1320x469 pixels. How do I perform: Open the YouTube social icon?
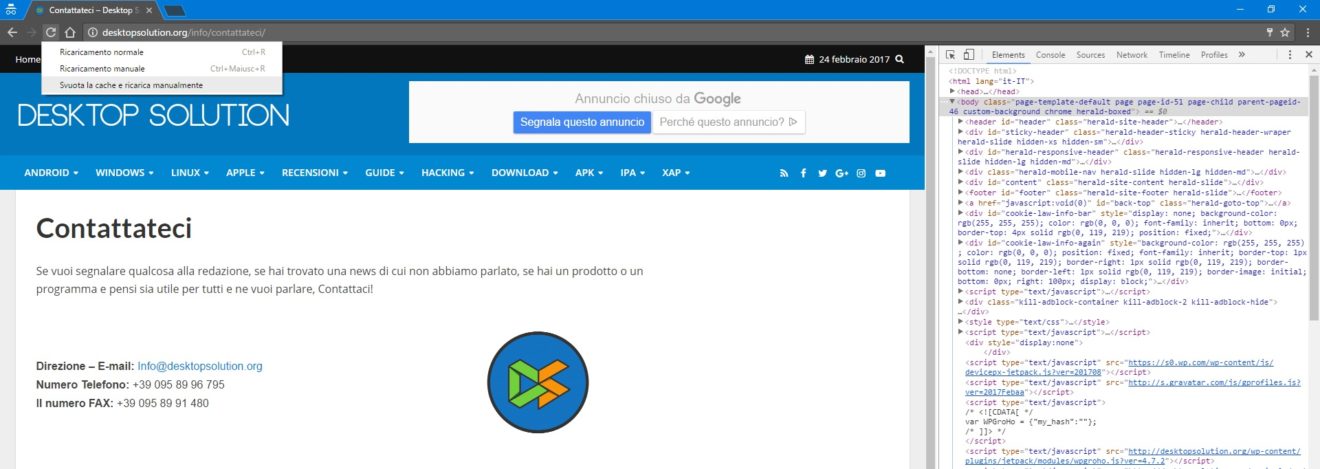(881, 173)
